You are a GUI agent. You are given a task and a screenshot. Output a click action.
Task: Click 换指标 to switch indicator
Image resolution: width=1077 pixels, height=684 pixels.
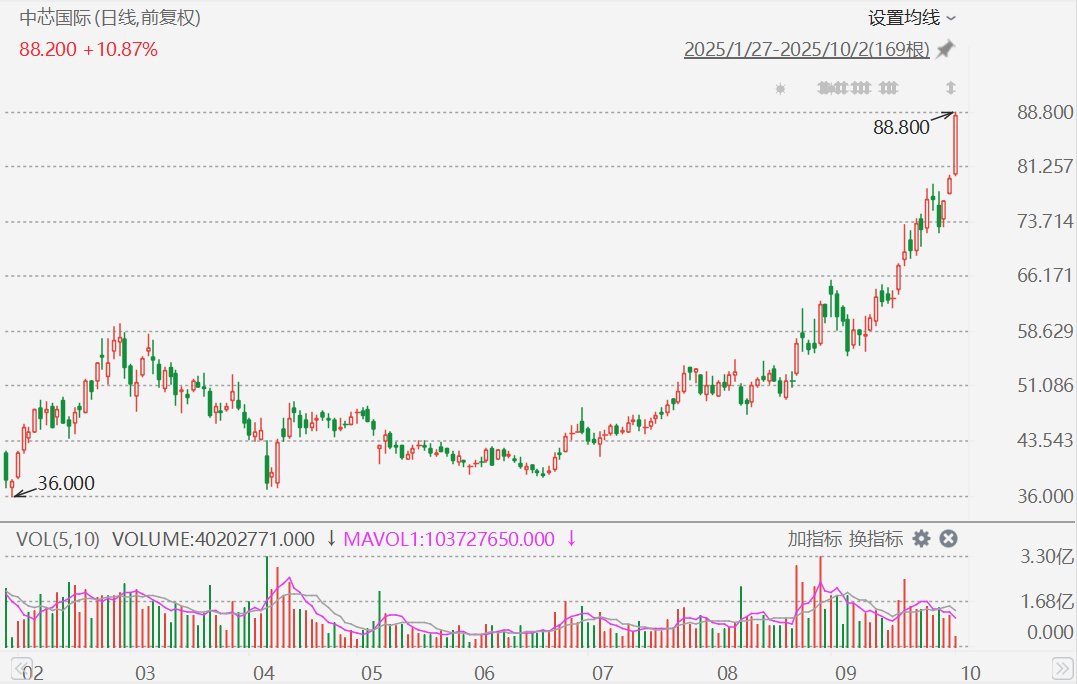876,539
